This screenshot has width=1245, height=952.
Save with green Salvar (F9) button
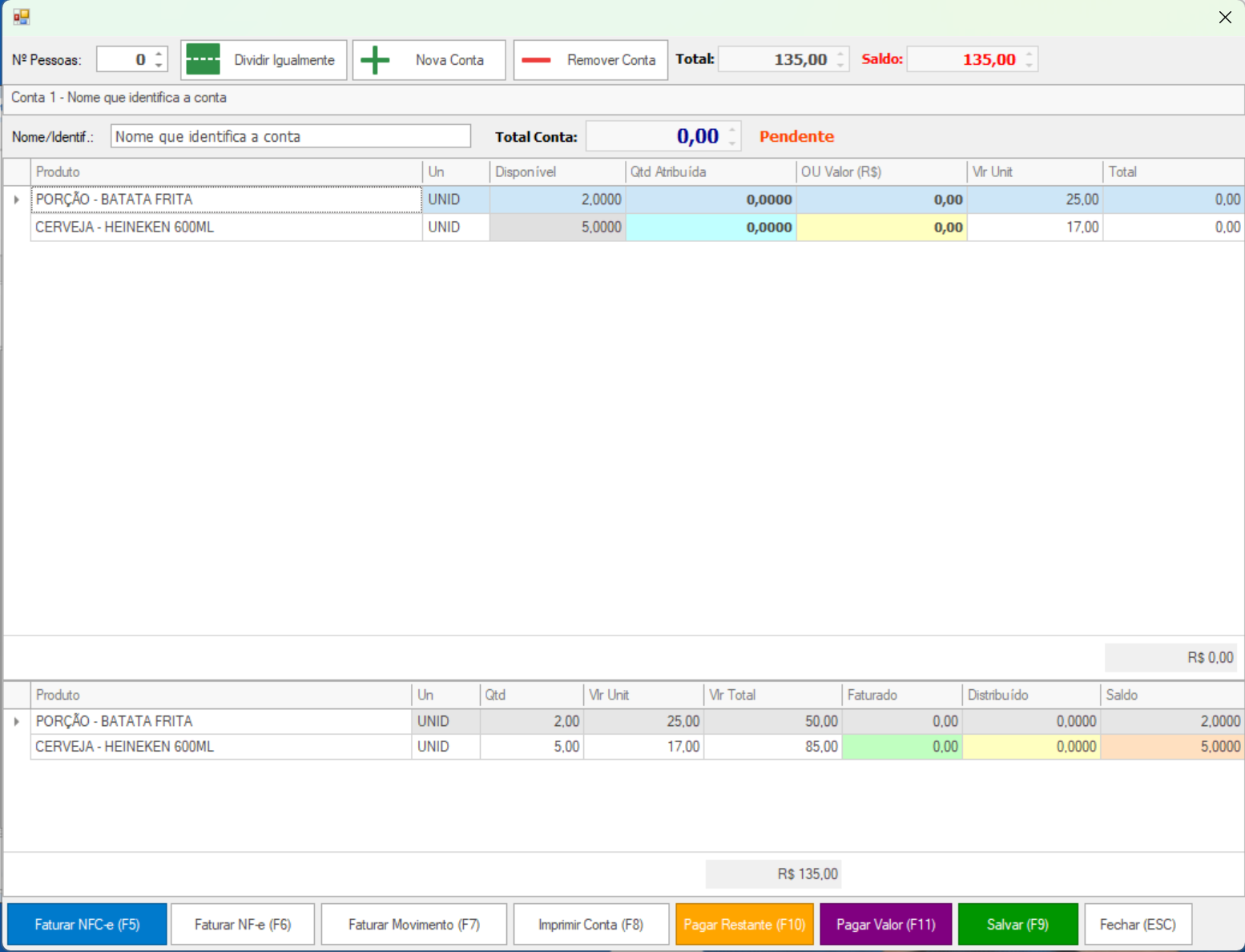[x=1017, y=925]
